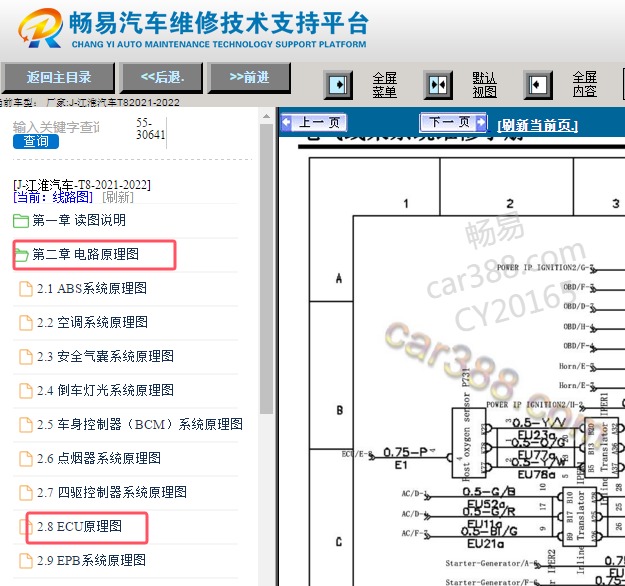Click the sidebar vertical scrollbar thumb

point(266,269)
